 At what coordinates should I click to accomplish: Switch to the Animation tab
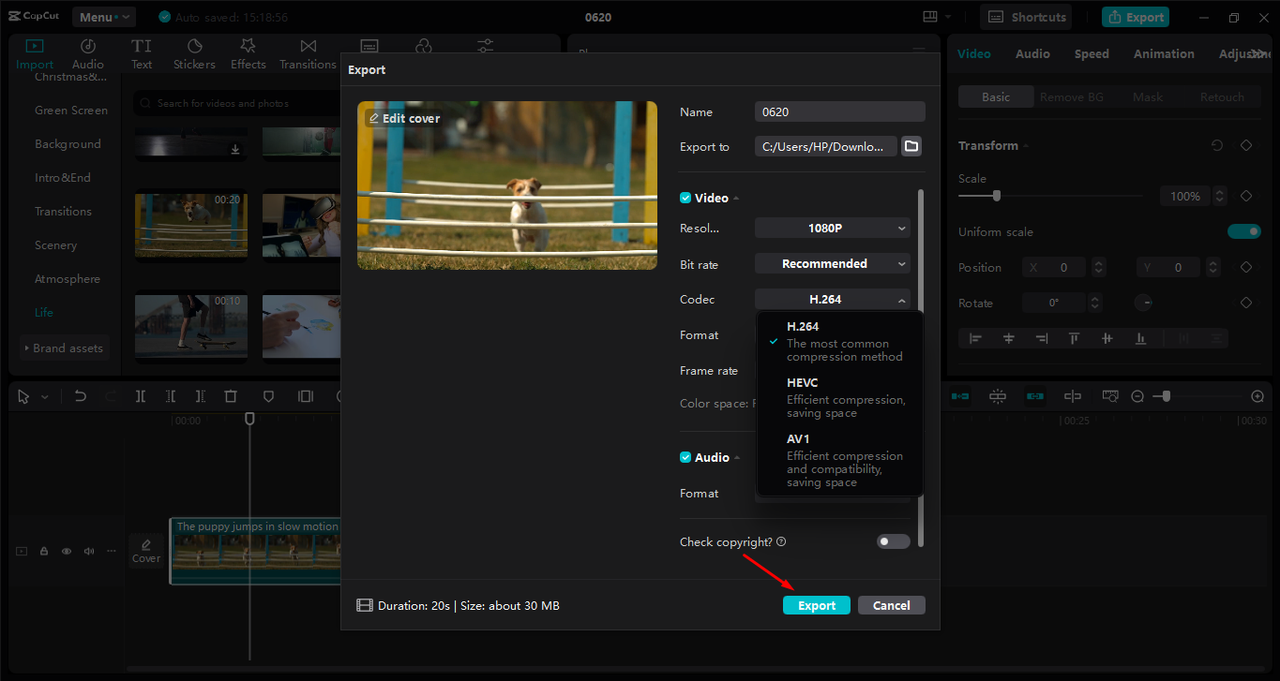[1163, 54]
